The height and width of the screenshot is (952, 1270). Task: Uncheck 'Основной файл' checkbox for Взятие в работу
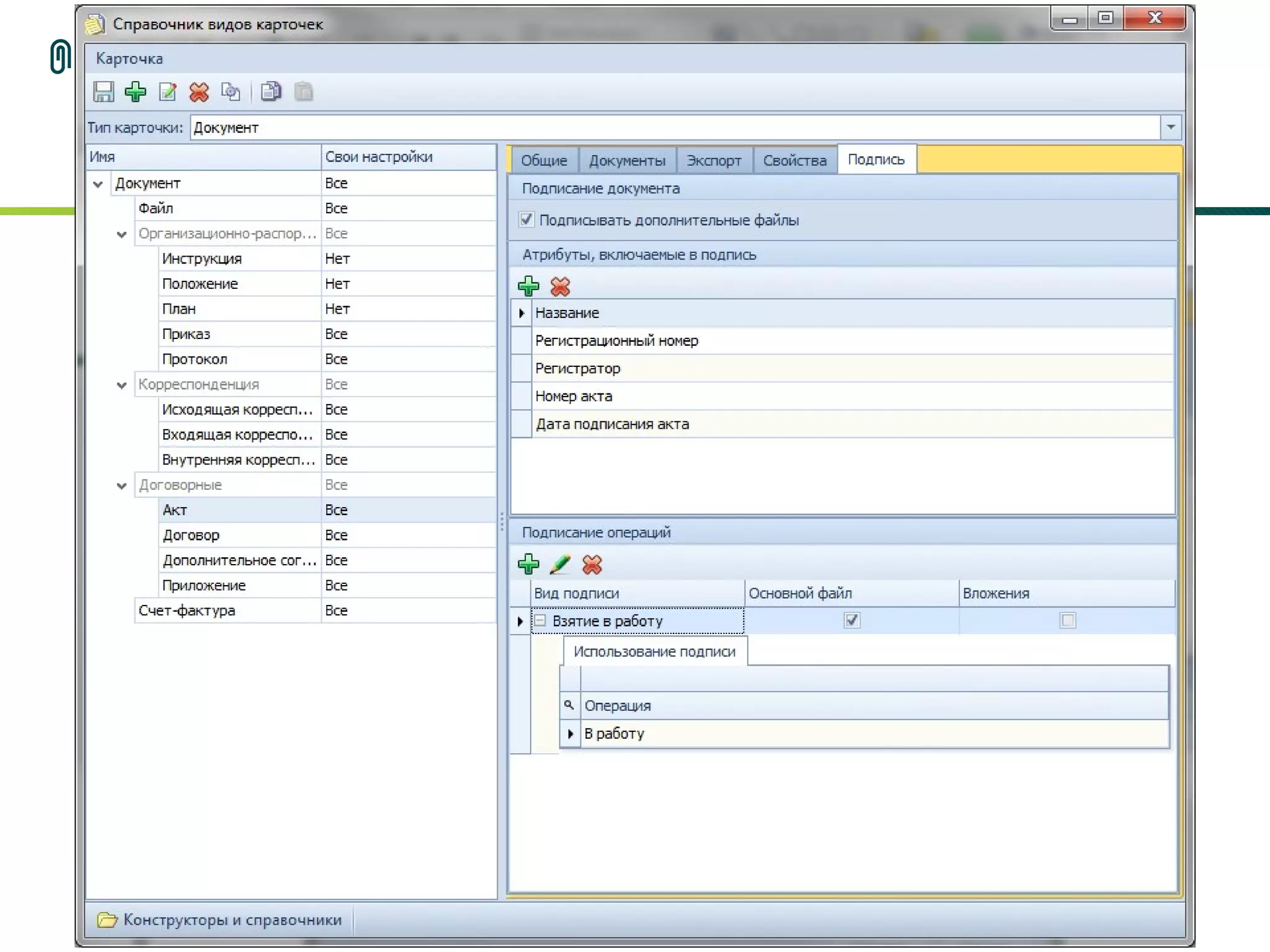click(852, 620)
